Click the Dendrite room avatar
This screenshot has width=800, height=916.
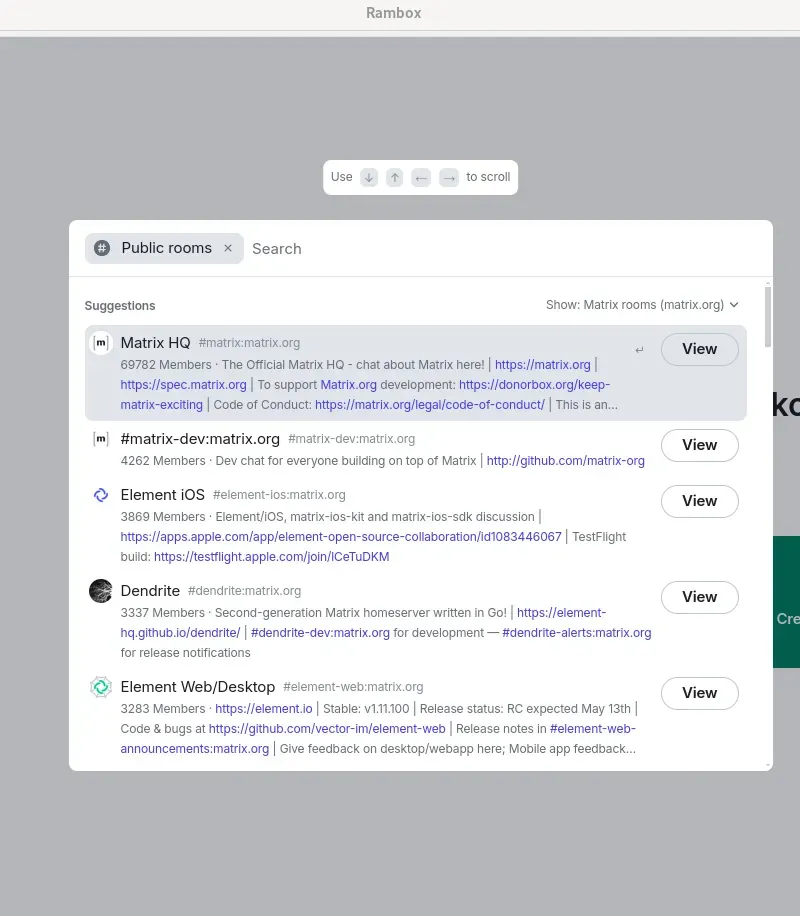tap(101, 591)
